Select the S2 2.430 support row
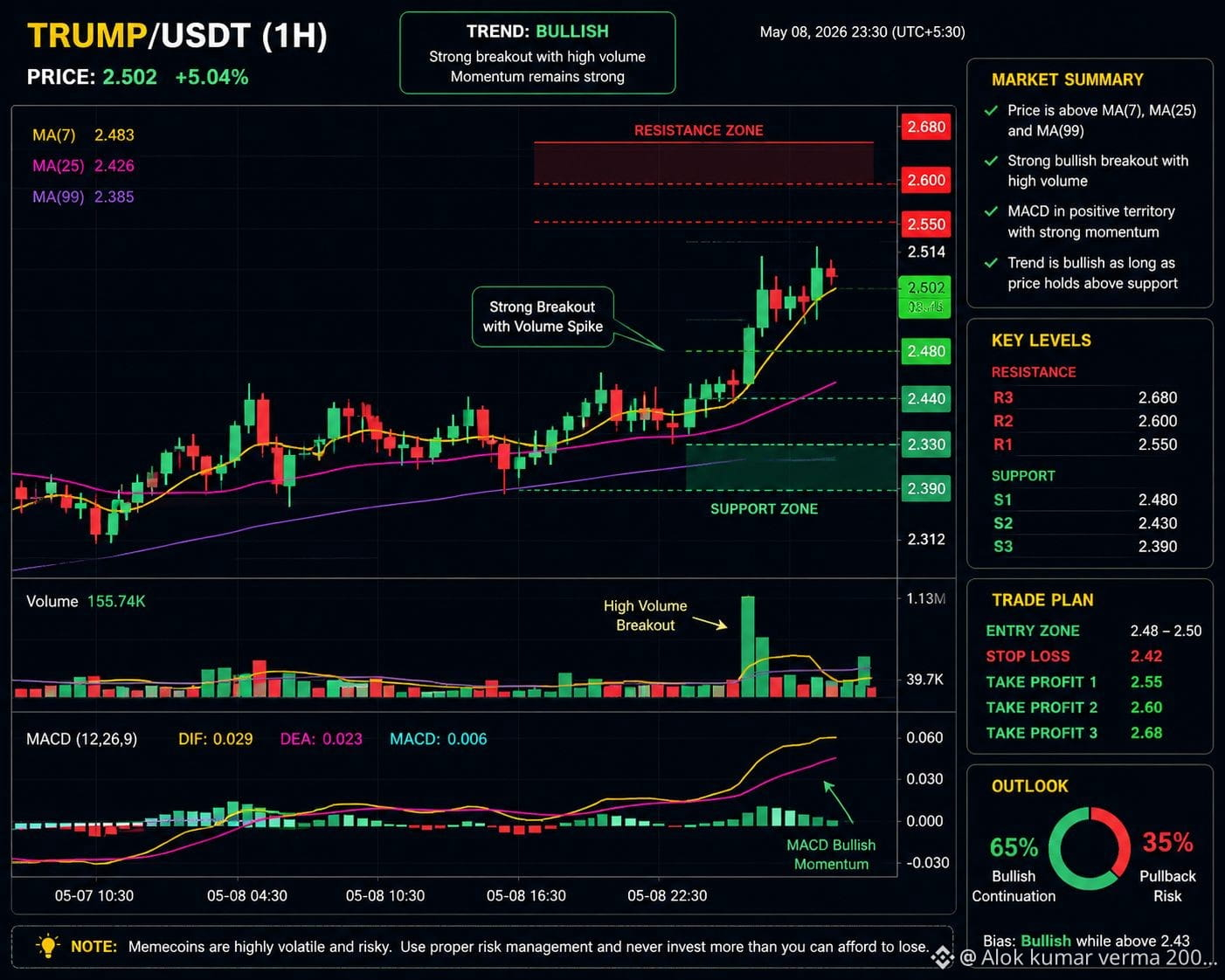1225x980 pixels. coord(1085,523)
